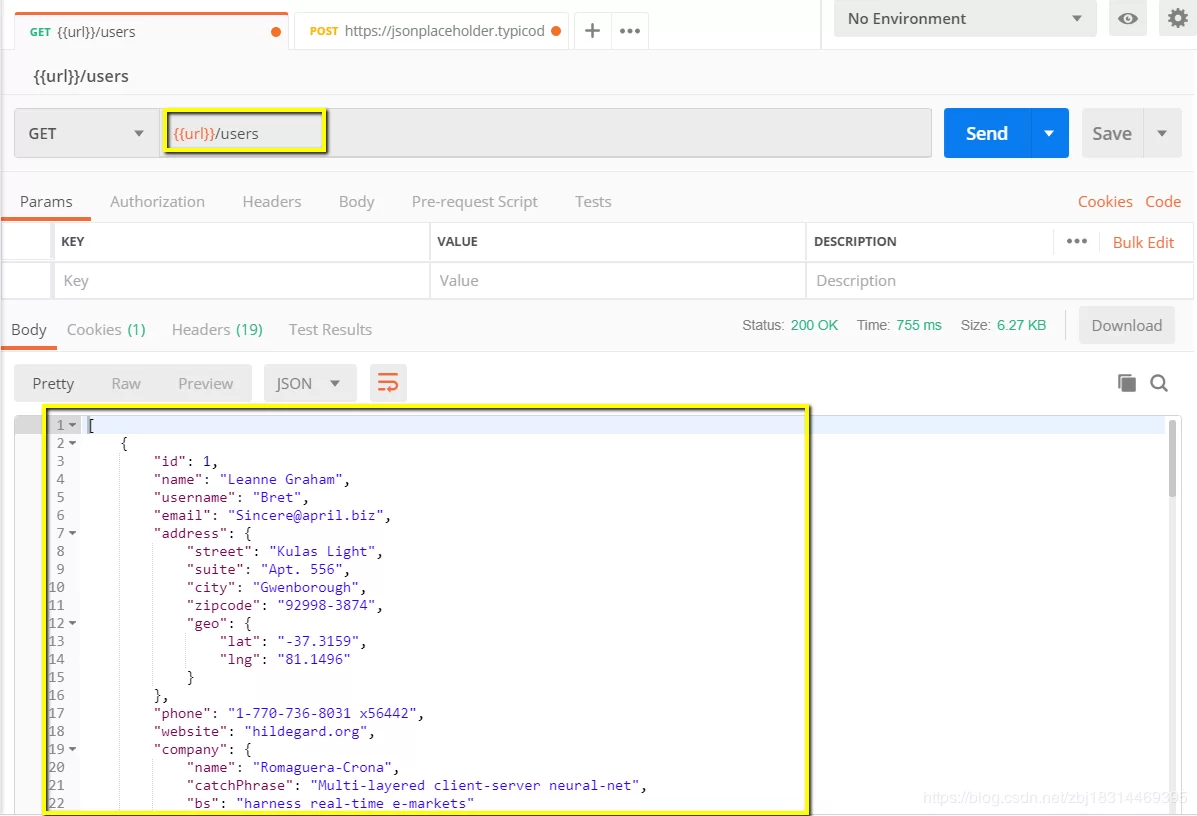This screenshot has width=1197, height=816.
Task: Toggle line wrap icon in response toolbar
Action: [388, 383]
